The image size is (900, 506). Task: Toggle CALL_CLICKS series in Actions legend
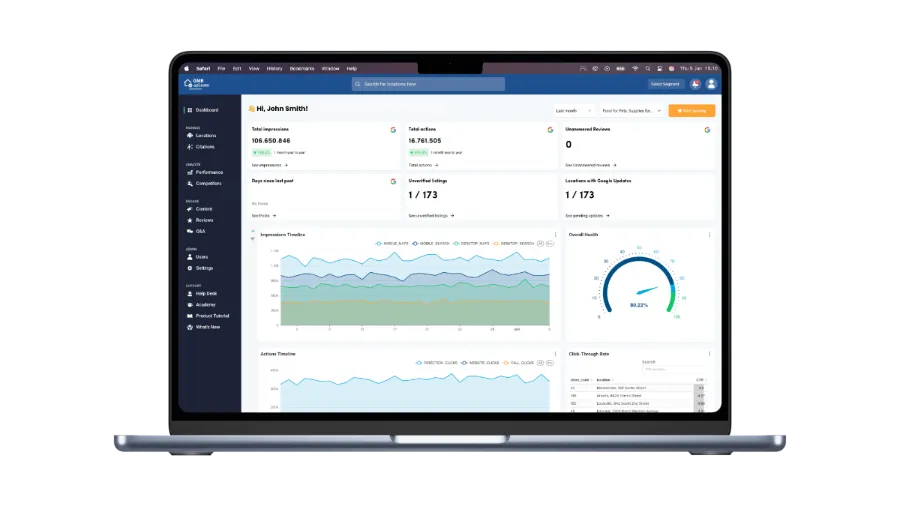[x=518, y=363]
